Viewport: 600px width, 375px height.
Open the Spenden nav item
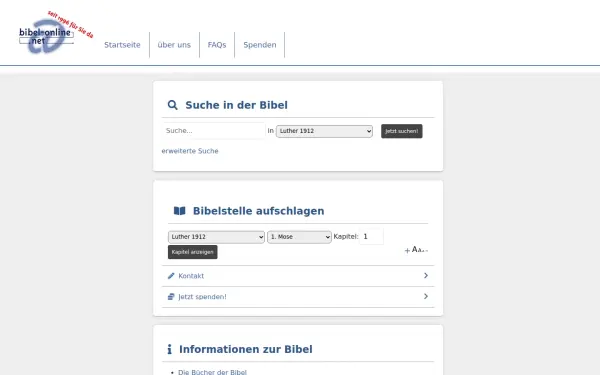coord(260,45)
